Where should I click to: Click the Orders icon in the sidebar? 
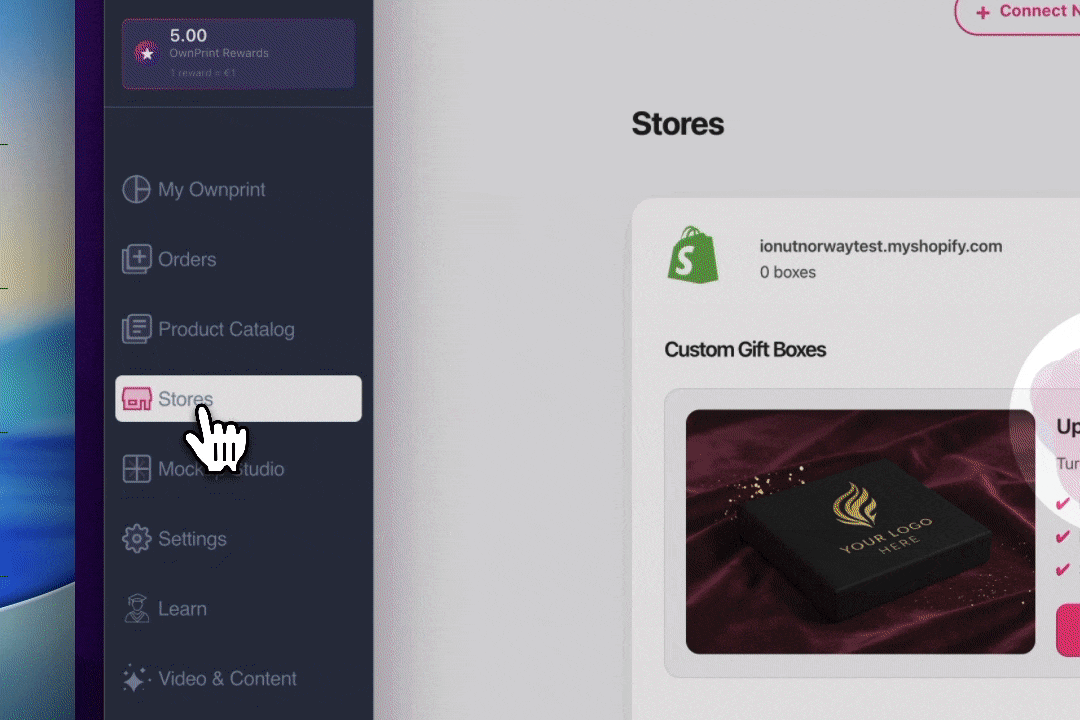tap(136, 259)
